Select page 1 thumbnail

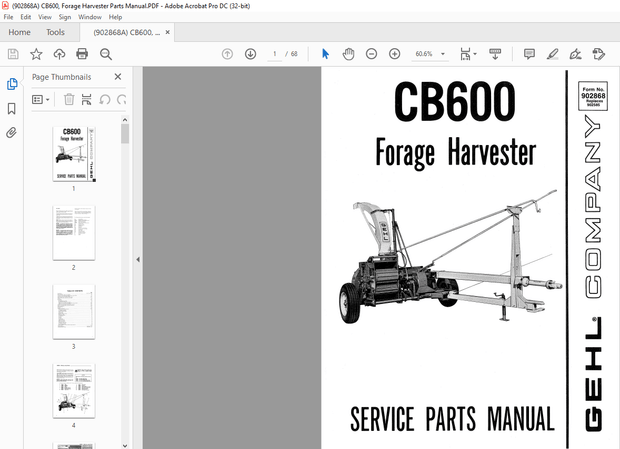[x=74, y=154]
